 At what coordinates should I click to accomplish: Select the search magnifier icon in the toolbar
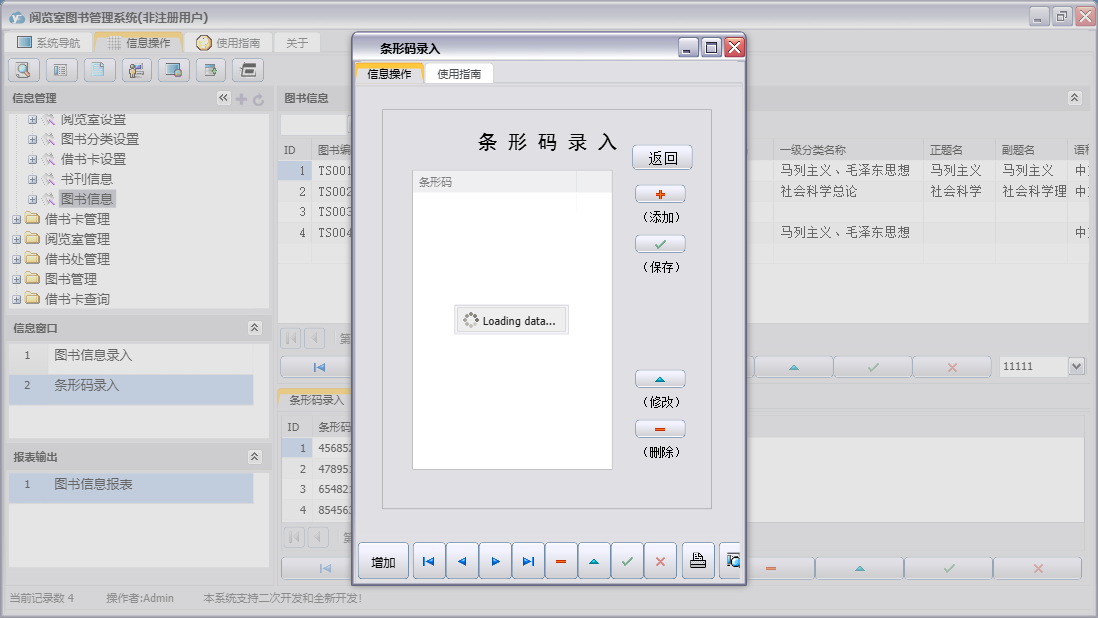22,70
